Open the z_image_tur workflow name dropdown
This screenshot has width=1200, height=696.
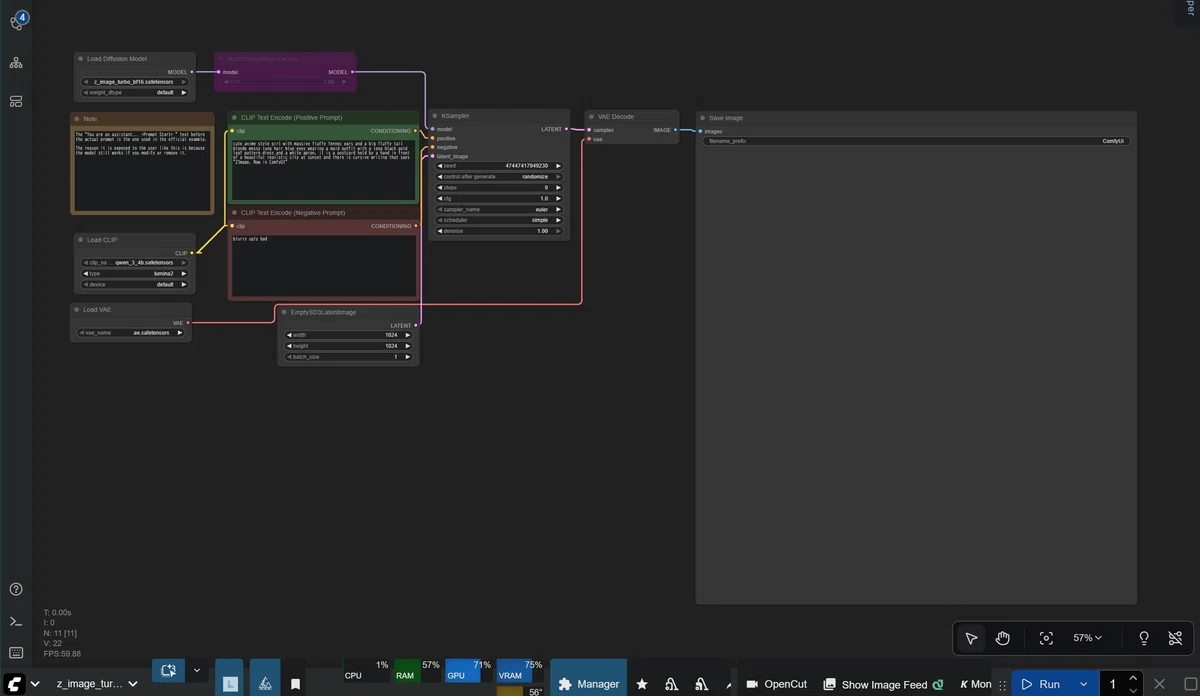(x=97, y=684)
